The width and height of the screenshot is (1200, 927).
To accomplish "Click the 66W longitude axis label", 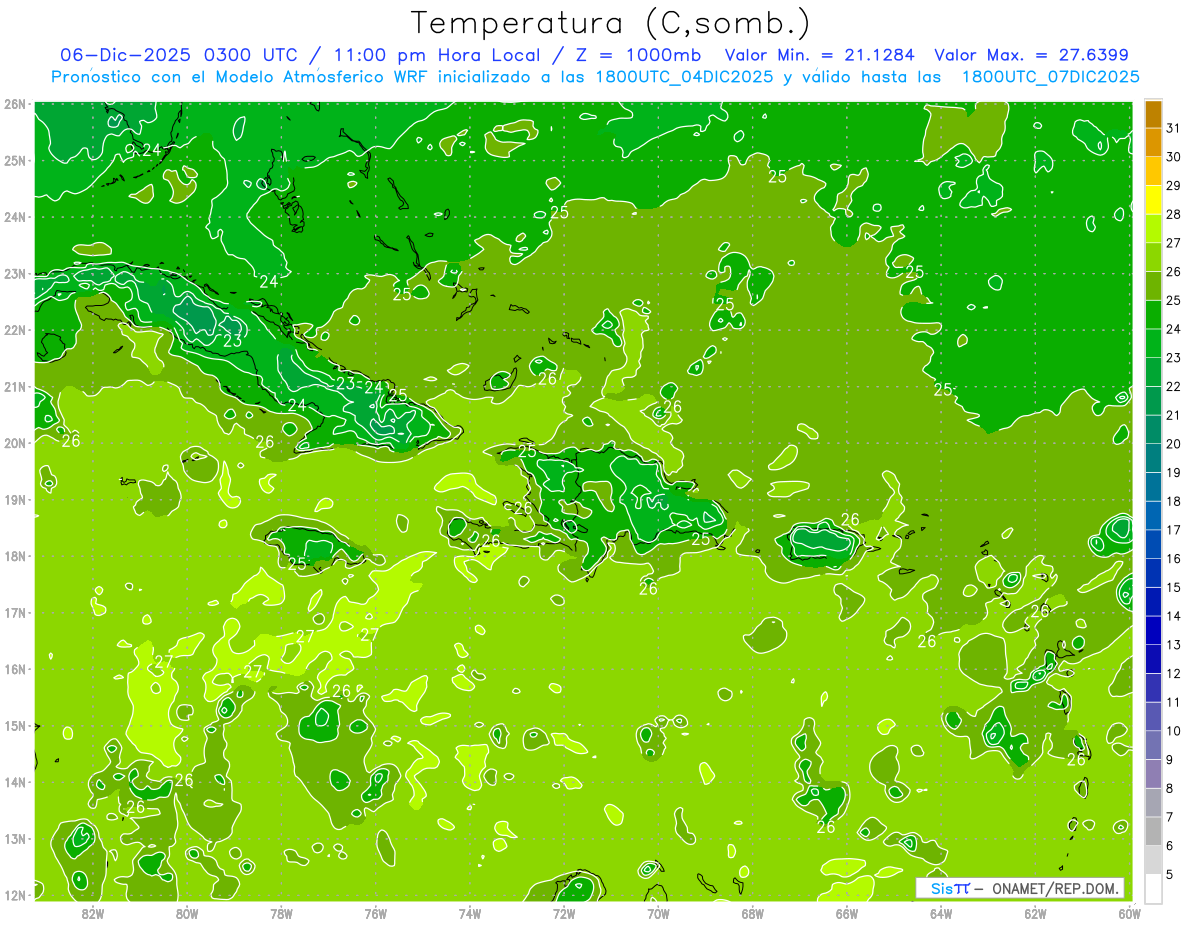I will (847, 913).
